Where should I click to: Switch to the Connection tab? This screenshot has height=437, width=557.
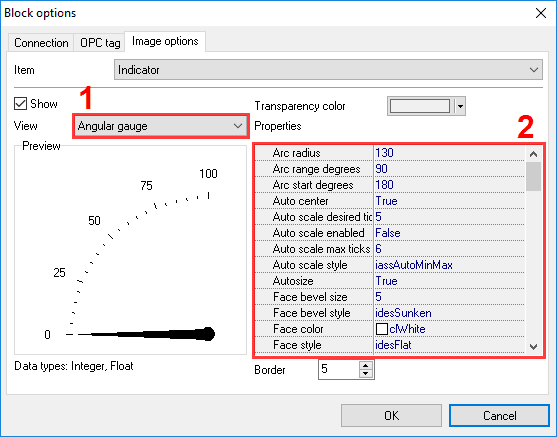[41, 43]
